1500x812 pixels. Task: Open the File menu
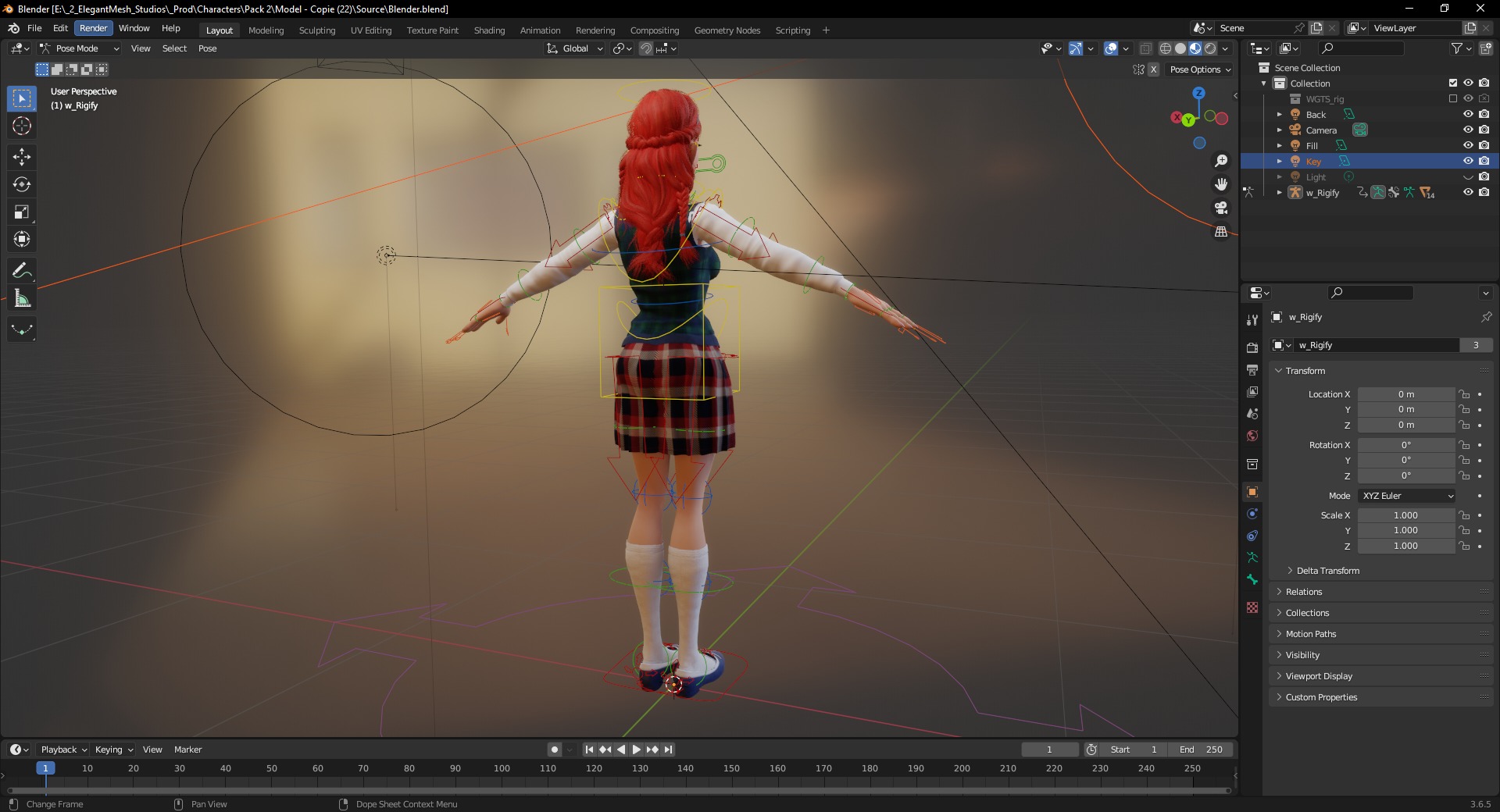click(x=34, y=28)
